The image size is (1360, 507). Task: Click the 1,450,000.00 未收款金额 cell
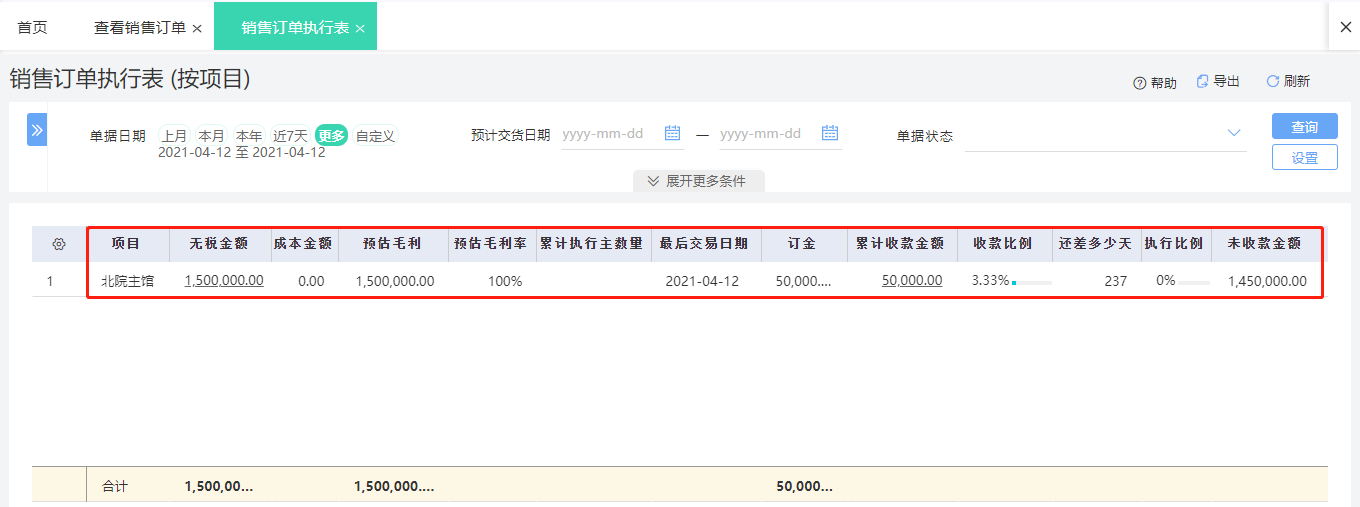point(1267,281)
